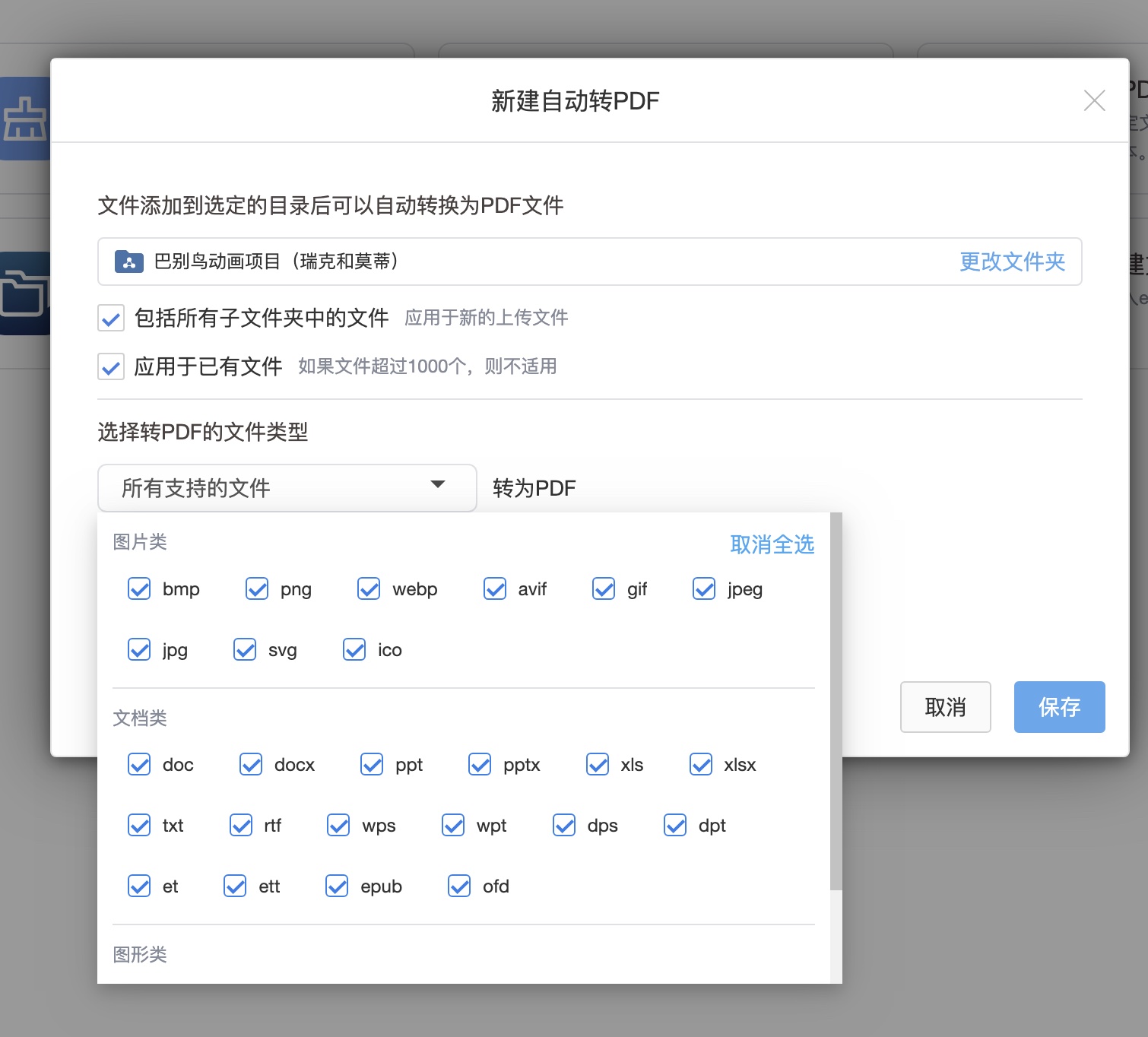Uncheck the dps checkbox
This screenshot has height=1037, width=1148.
(x=564, y=826)
